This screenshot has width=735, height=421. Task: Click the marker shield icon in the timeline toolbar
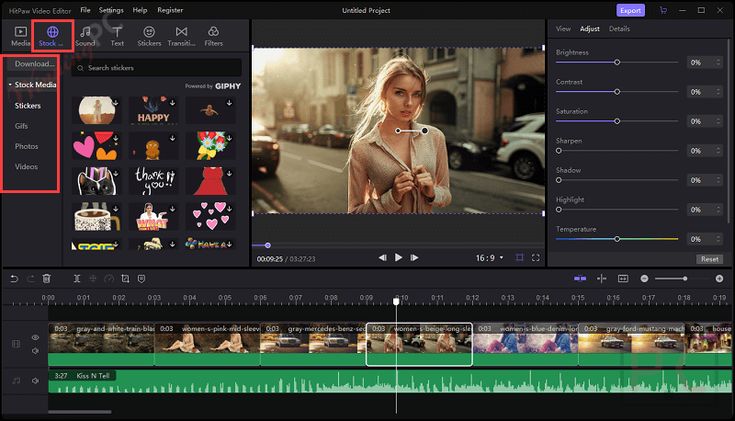(141, 278)
